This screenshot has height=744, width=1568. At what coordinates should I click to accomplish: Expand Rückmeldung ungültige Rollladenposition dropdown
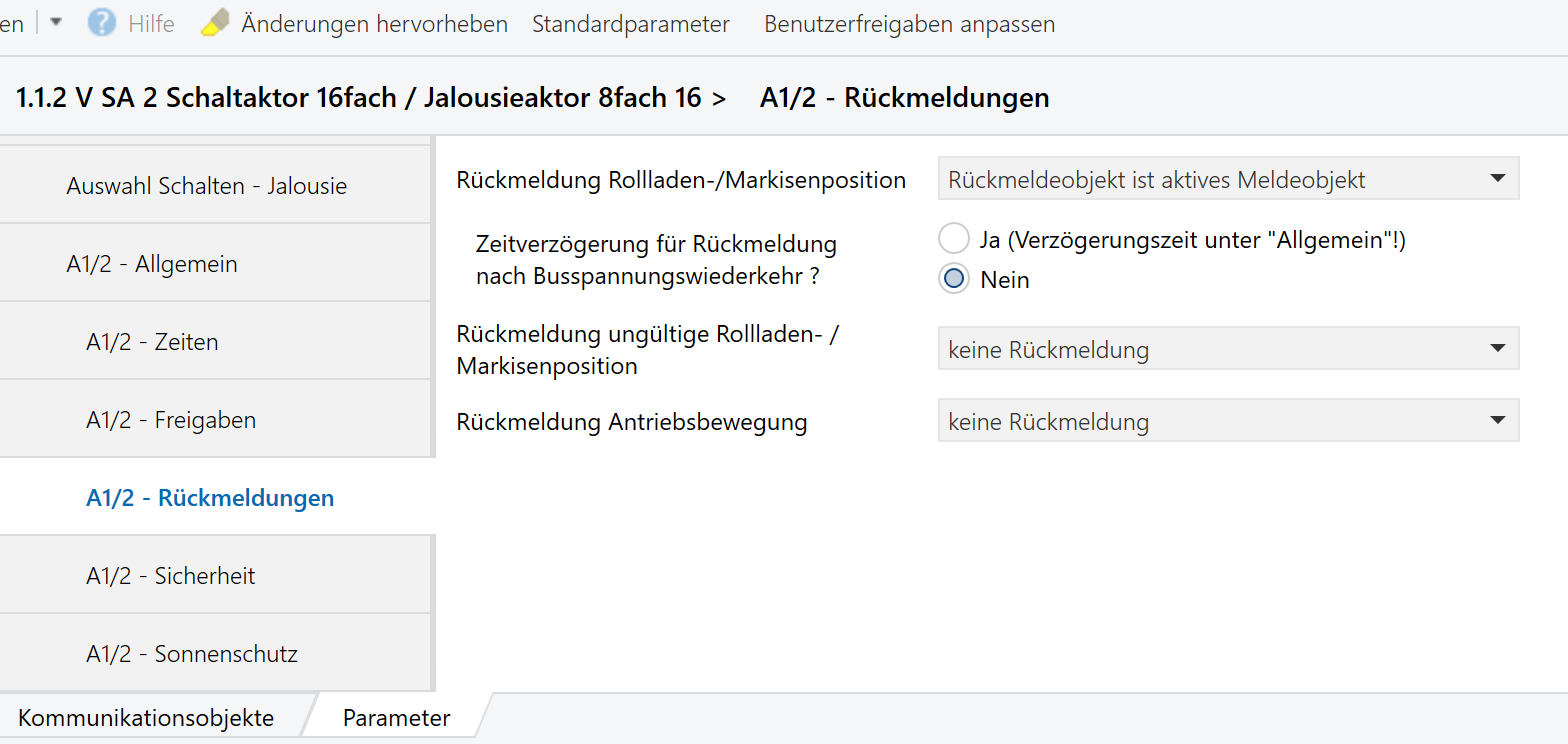(x=1228, y=350)
